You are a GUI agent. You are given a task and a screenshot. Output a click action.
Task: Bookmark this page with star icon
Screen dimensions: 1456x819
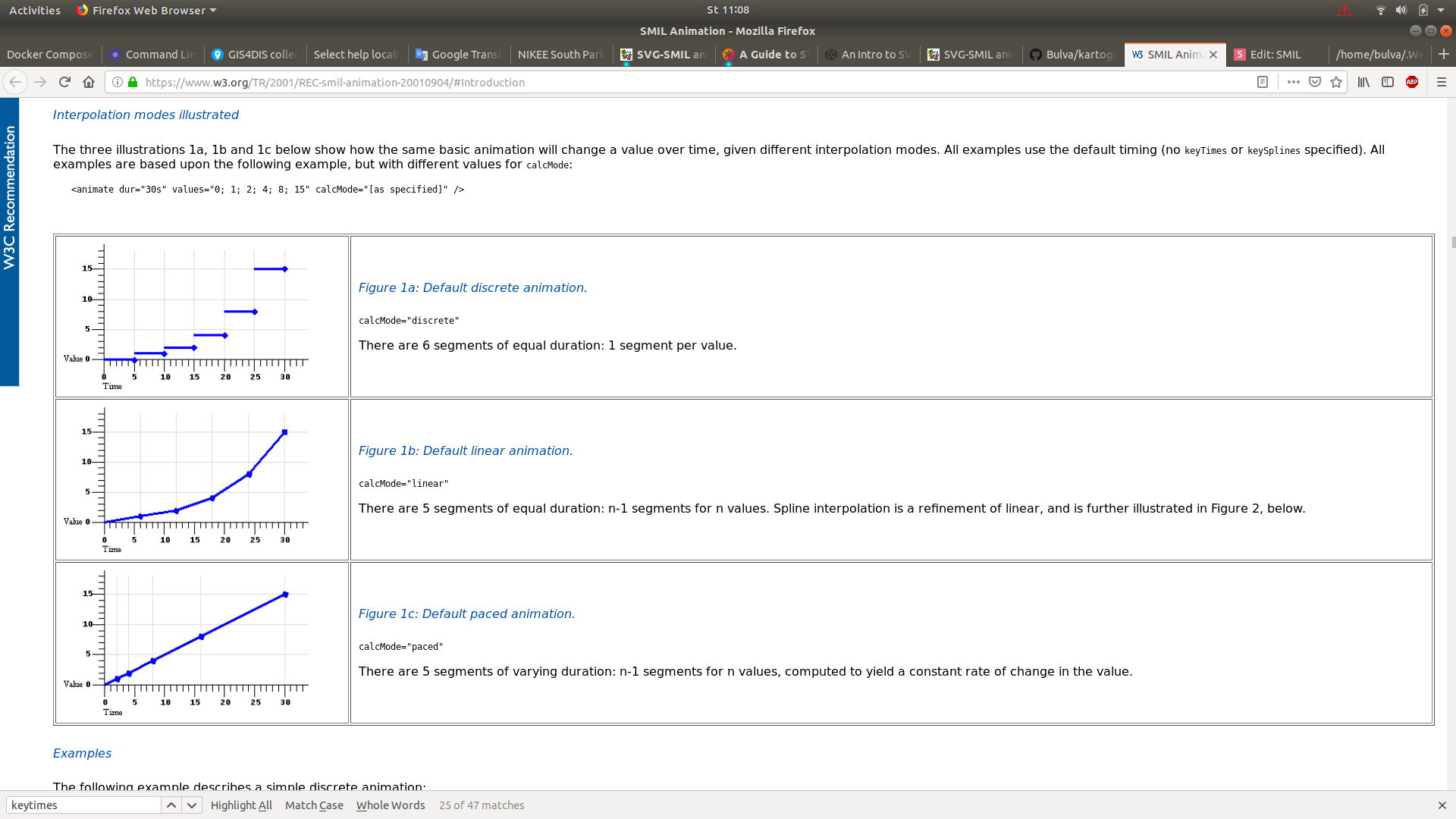click(x=1336, y=82)
